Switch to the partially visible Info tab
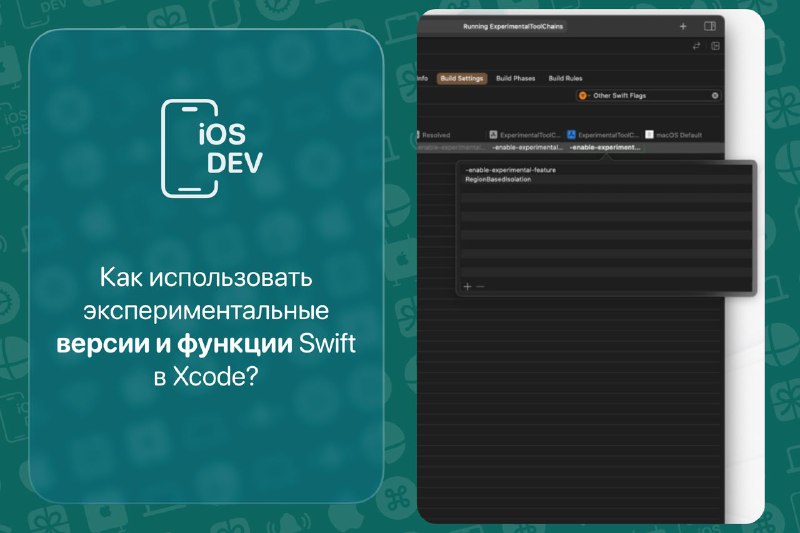Viewport: 800px width, 533px height. pyautogui.click(x=423, y=79)
